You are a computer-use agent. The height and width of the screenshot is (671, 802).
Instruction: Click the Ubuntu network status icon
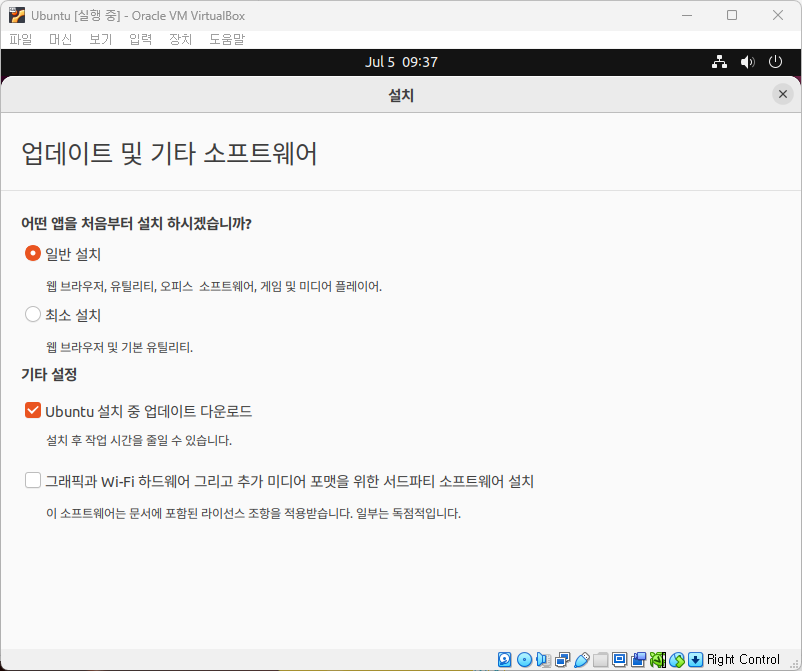coord(720,62)
